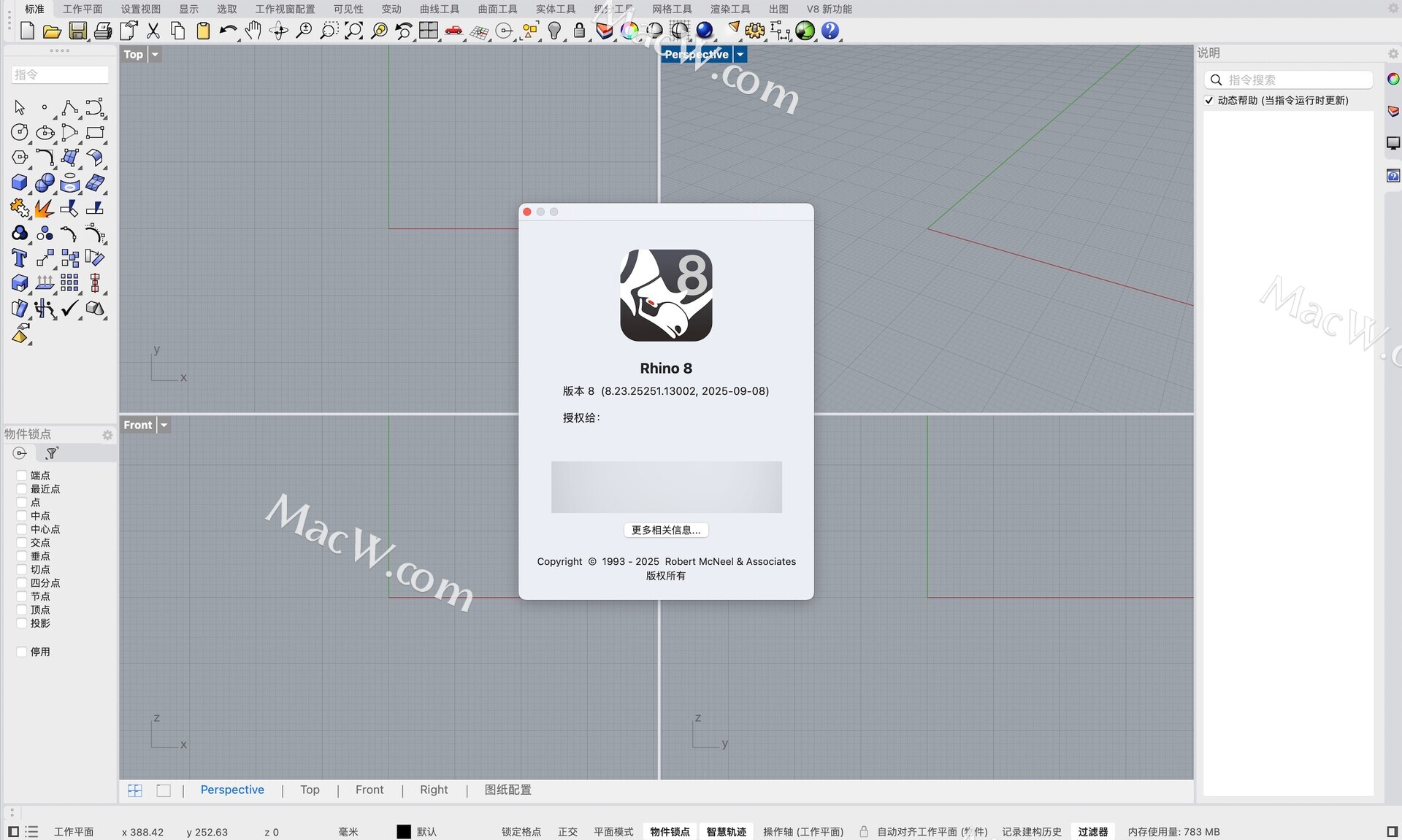Screen dimensions: 1402x840
Task: Enable the 四分点 object snap
Action: pyautogui.click(x=22, y=583)
